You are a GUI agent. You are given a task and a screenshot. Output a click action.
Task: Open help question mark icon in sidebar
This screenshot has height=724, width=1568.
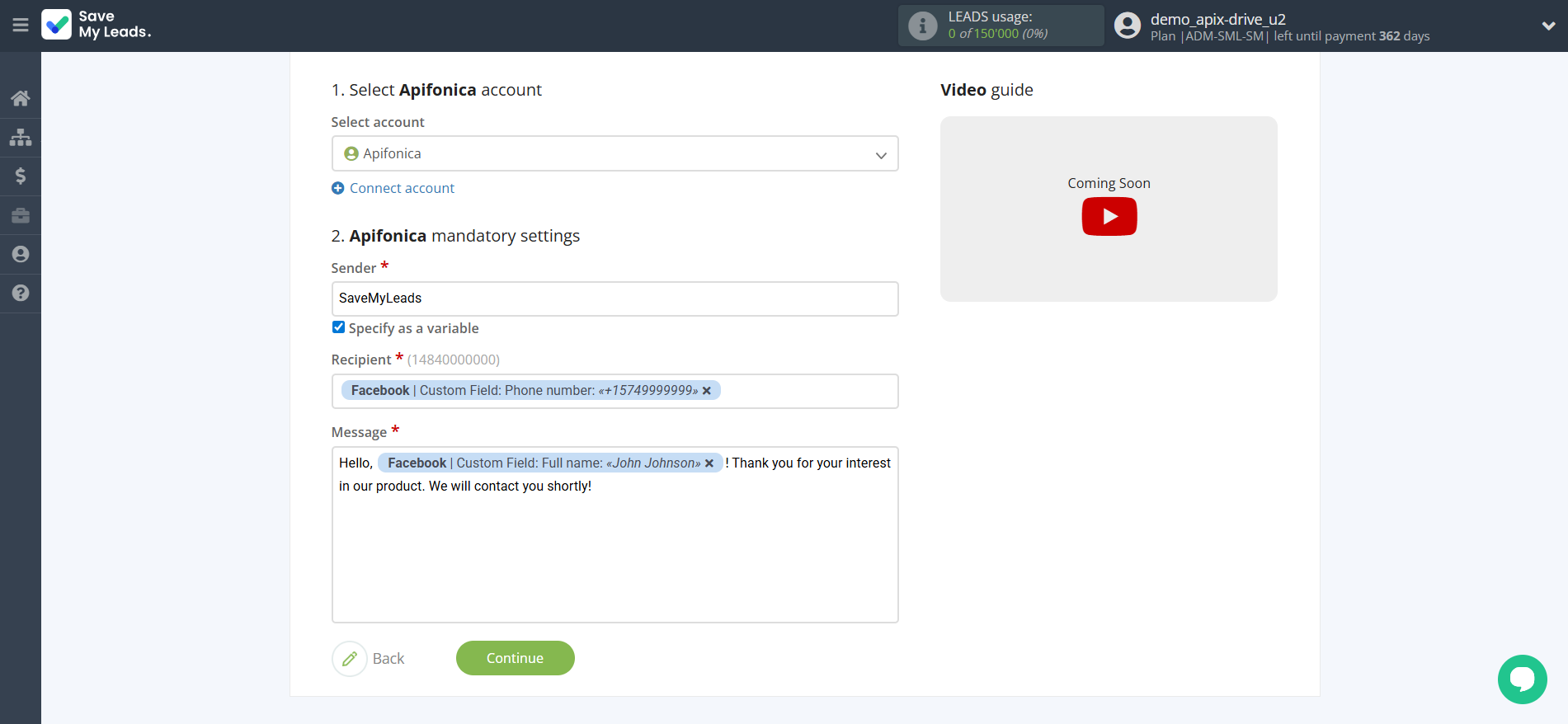(x=21, y=293)
